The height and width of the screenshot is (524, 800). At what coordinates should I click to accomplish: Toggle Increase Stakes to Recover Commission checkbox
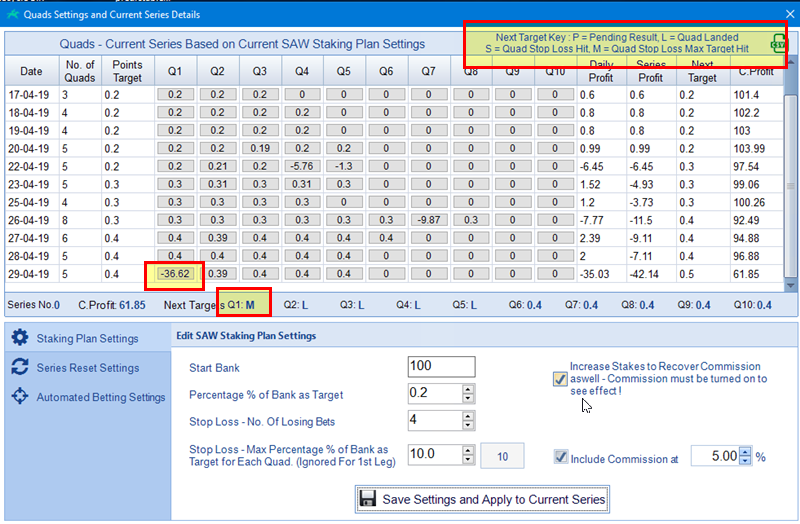point(560,379)
